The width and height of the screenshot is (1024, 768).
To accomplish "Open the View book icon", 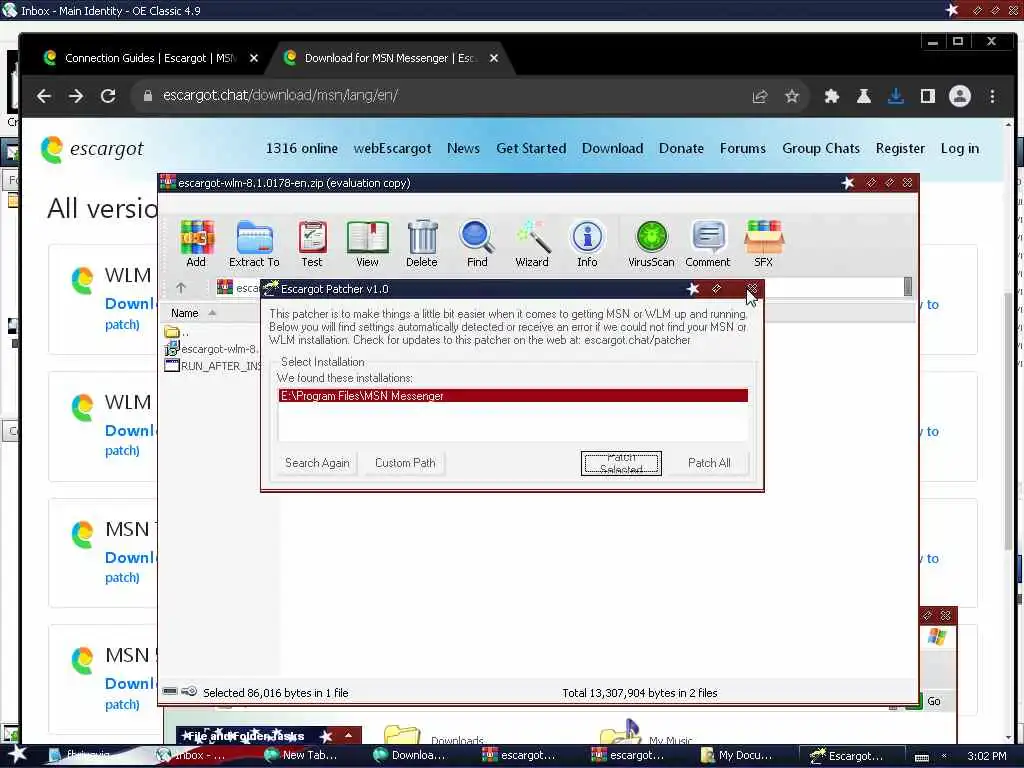I will (367, 244).
